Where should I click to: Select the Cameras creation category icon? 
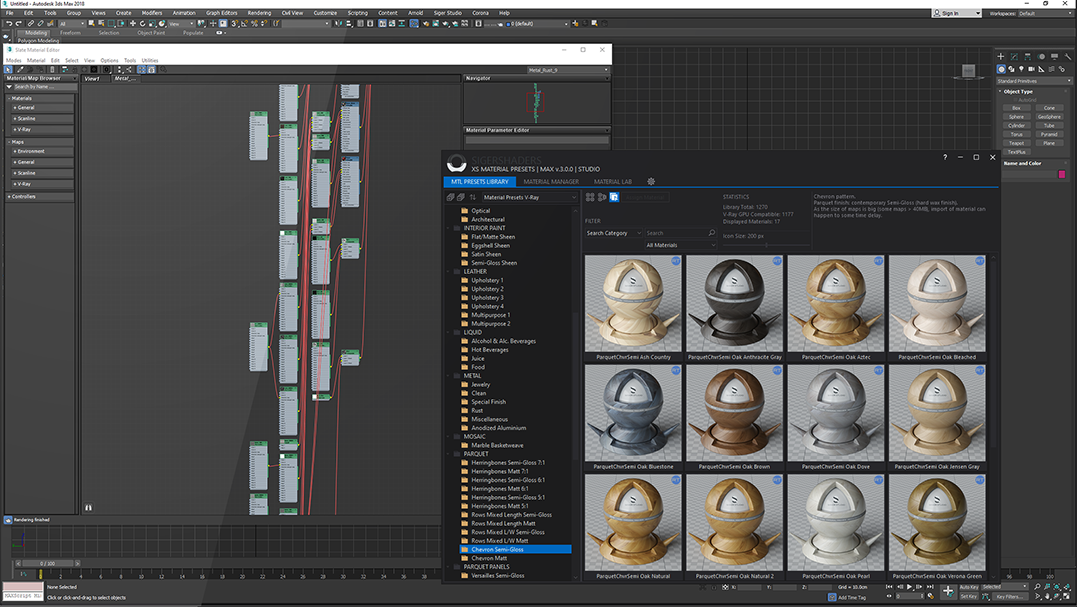pos(1031,69)
